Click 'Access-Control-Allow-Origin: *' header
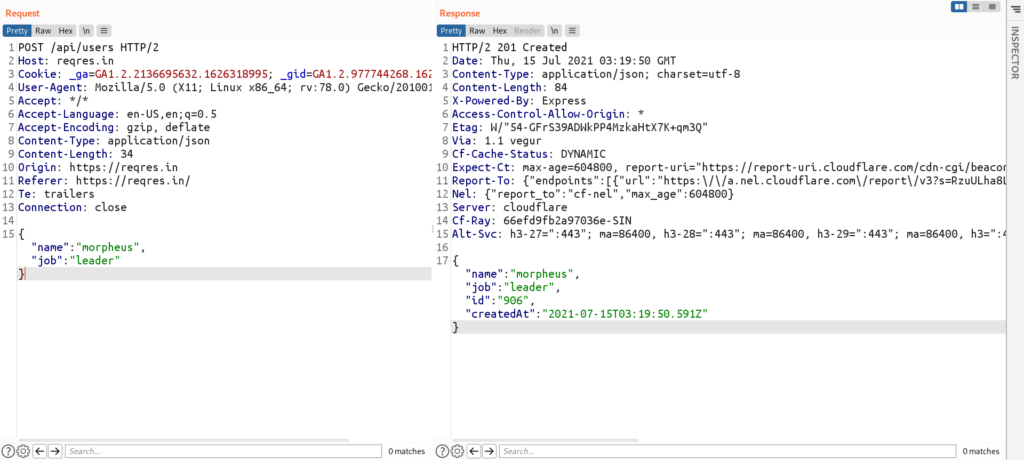The height and width of the screenshot is (460, 1024). [x=548, y=114]
